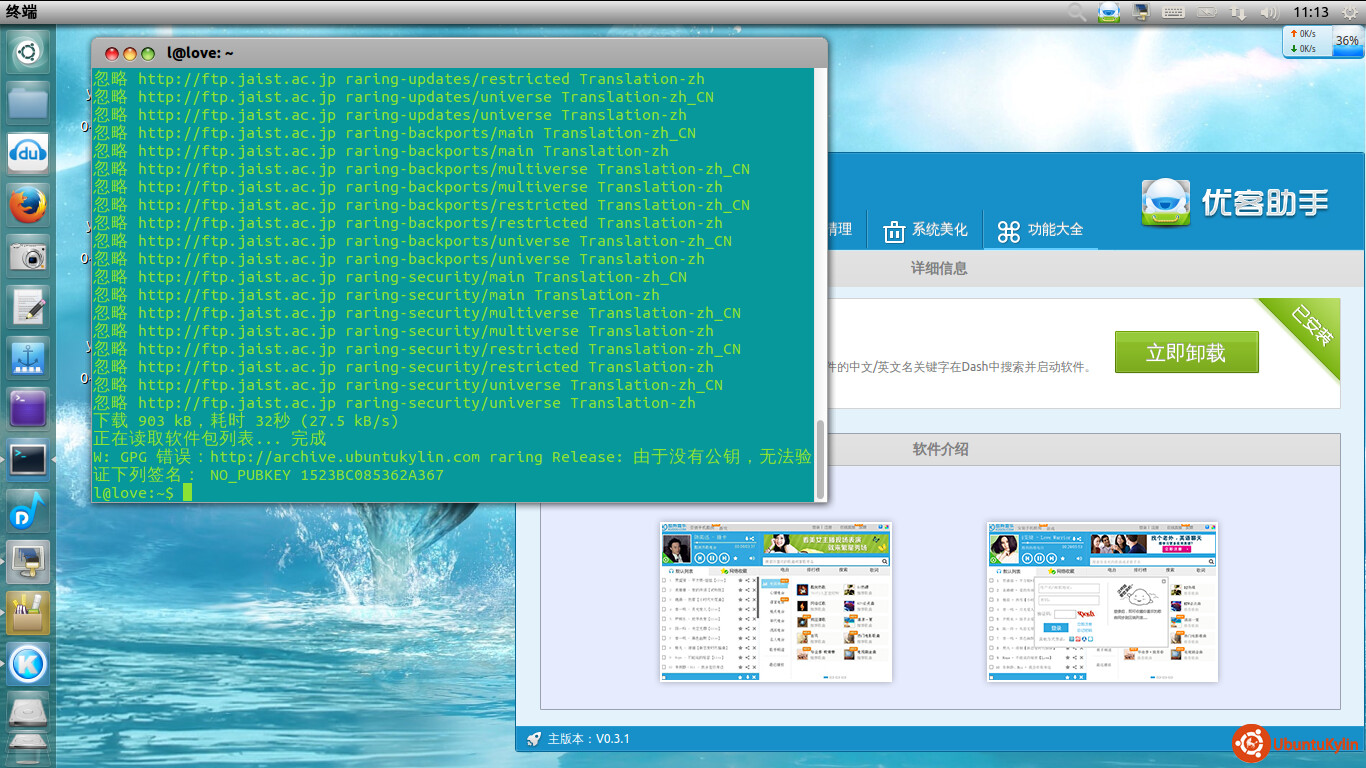Screen dimensions: 1366x768
Task: Open the camera screenshot tool
Action: (29, 255)
